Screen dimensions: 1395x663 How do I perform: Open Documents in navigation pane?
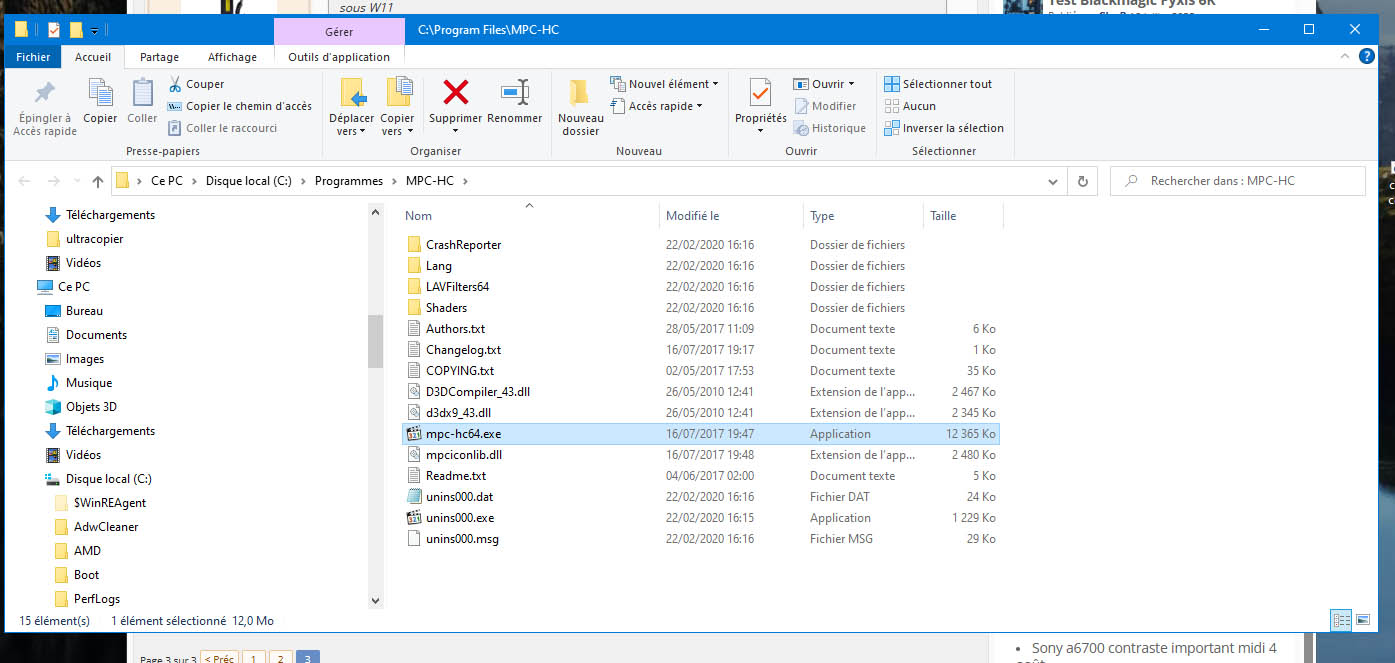pyautogui.click(x=96, y=335)
